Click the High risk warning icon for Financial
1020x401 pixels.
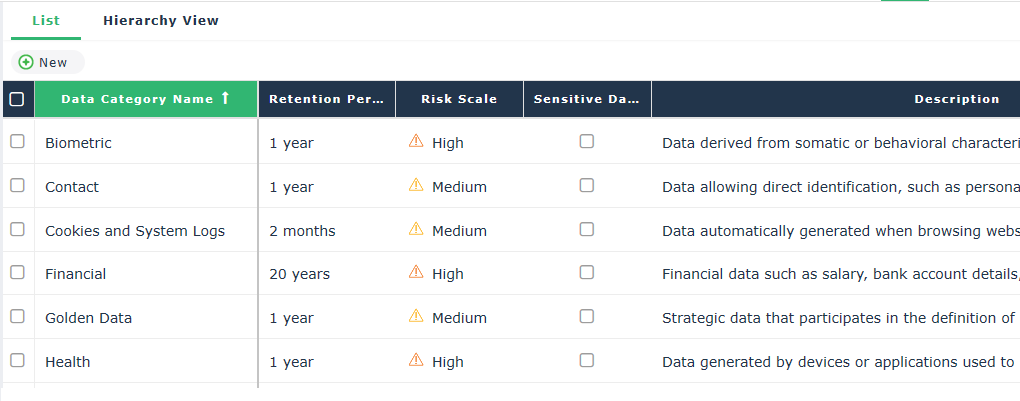pyautogui.click(x=416, y=273)
